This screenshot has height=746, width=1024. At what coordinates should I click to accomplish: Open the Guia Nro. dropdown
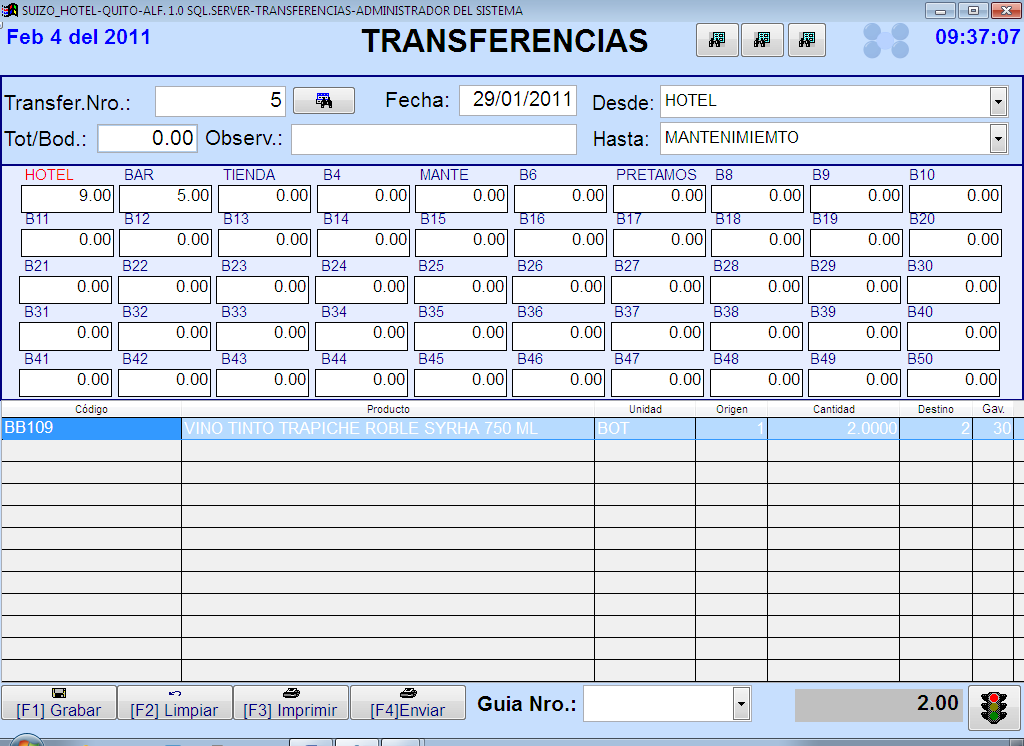pos(741,704)
